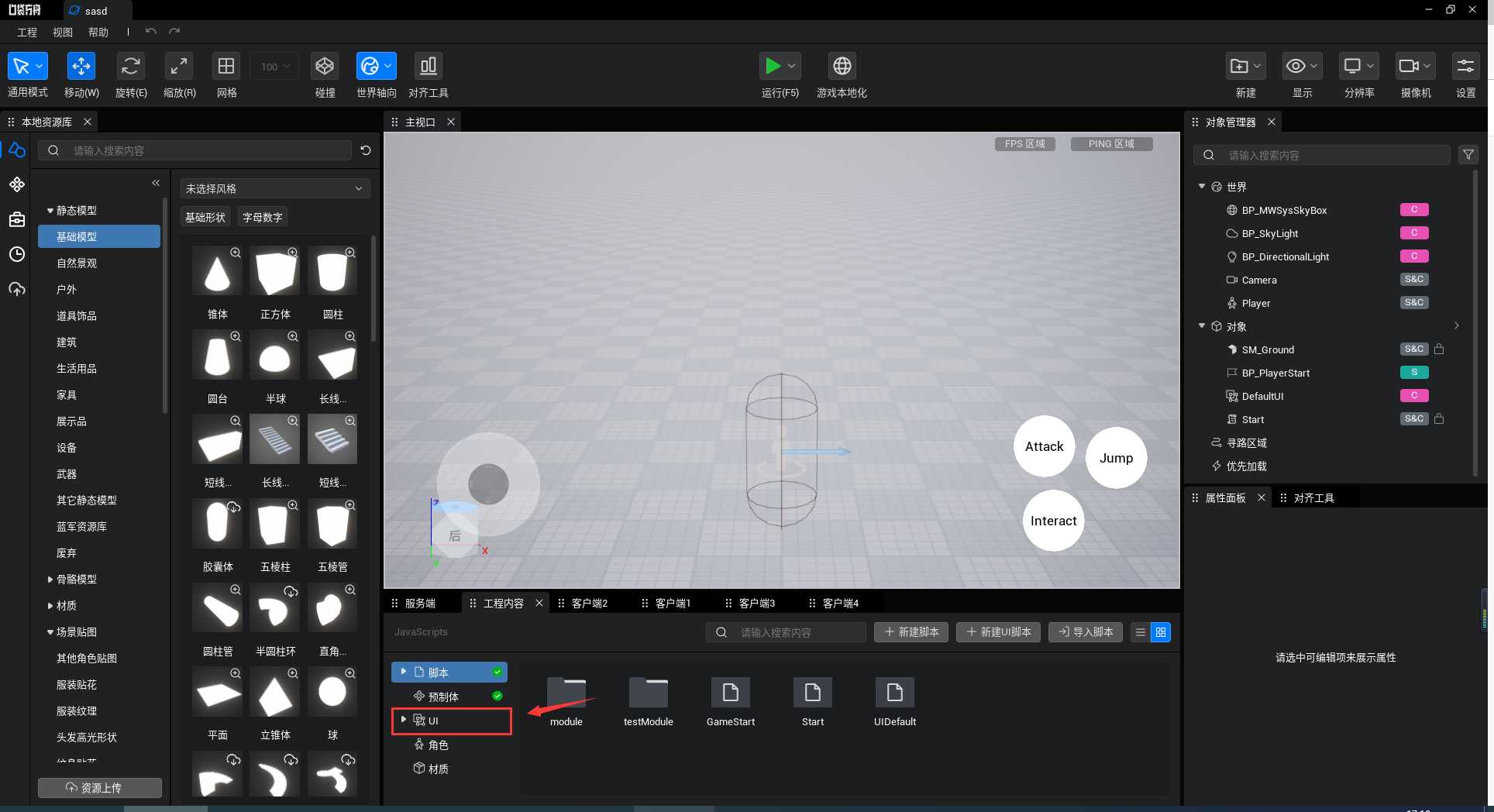
Task: Select BP_DirectionalLight in object manager
Action: click(x=1285, y=256)
